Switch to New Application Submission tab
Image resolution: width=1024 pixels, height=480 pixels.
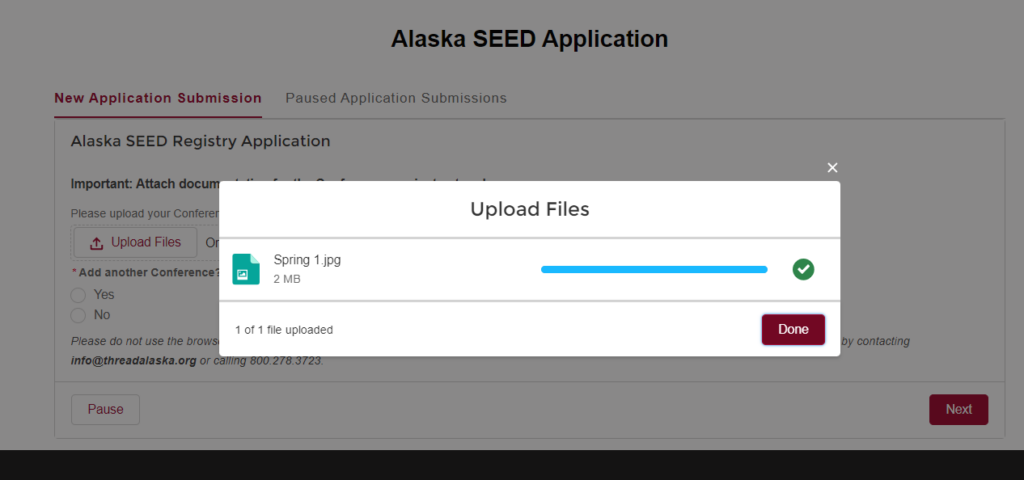(x=158, y=98)
